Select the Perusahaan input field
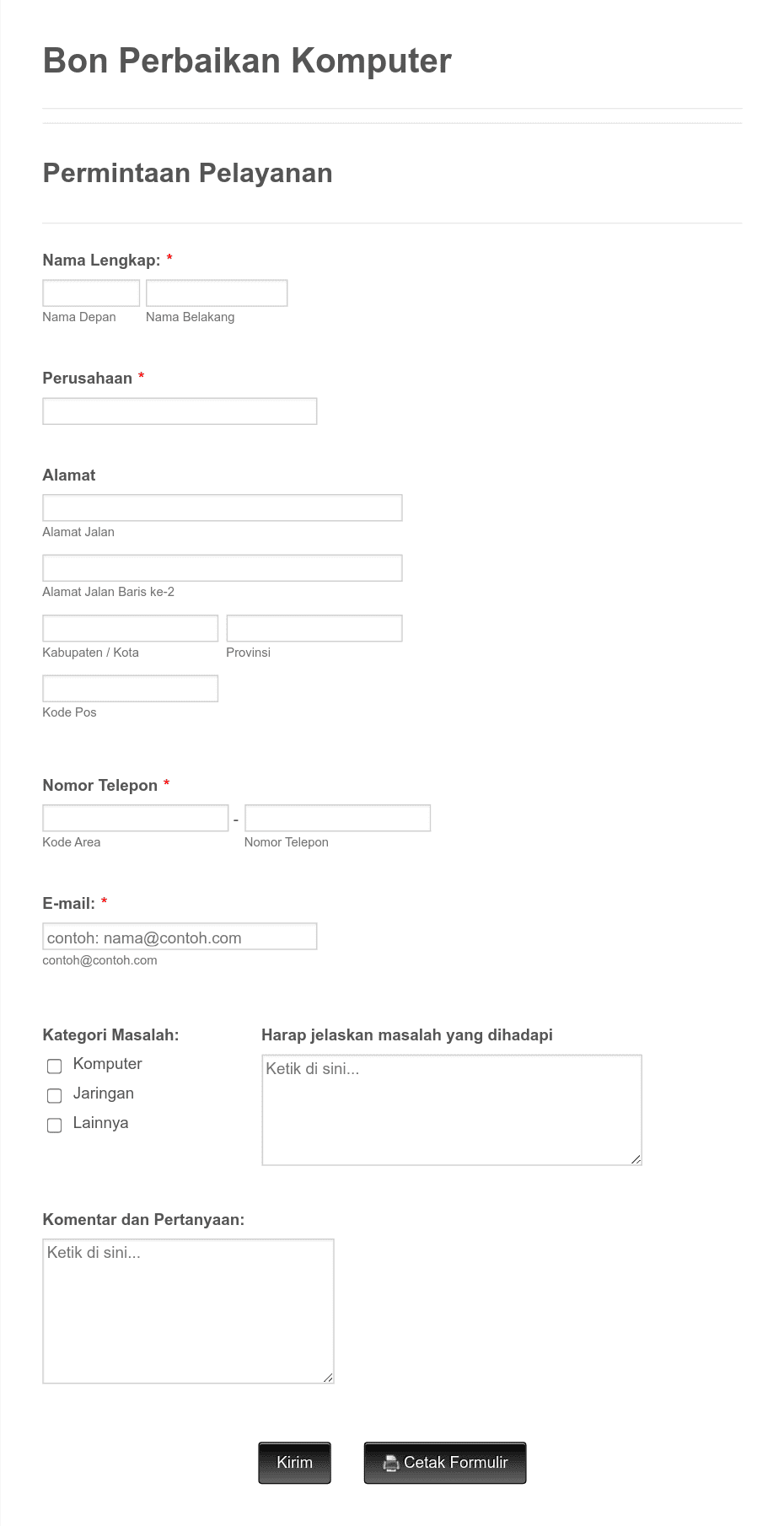Viewport: 784px width, 1526px height. (x=180, y=411)
